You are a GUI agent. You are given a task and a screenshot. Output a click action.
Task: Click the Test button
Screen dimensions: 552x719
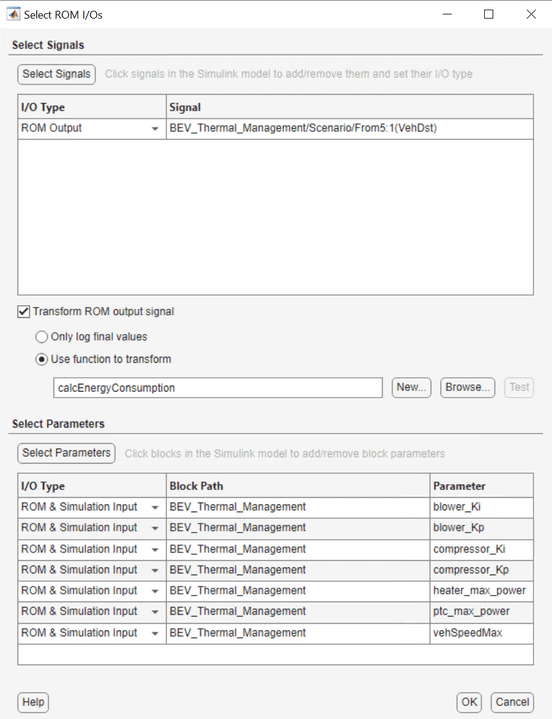pyautogui.click(x=519, y=387)
